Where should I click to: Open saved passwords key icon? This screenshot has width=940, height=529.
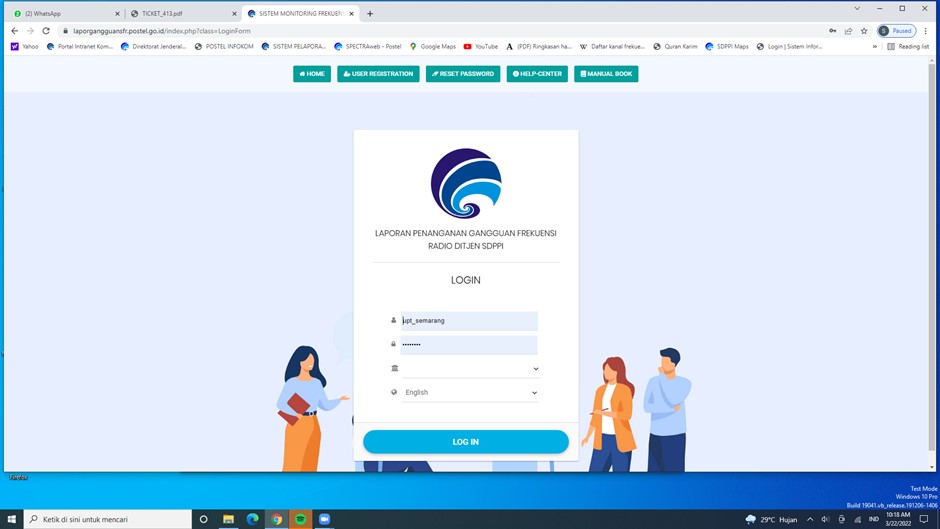833,31
